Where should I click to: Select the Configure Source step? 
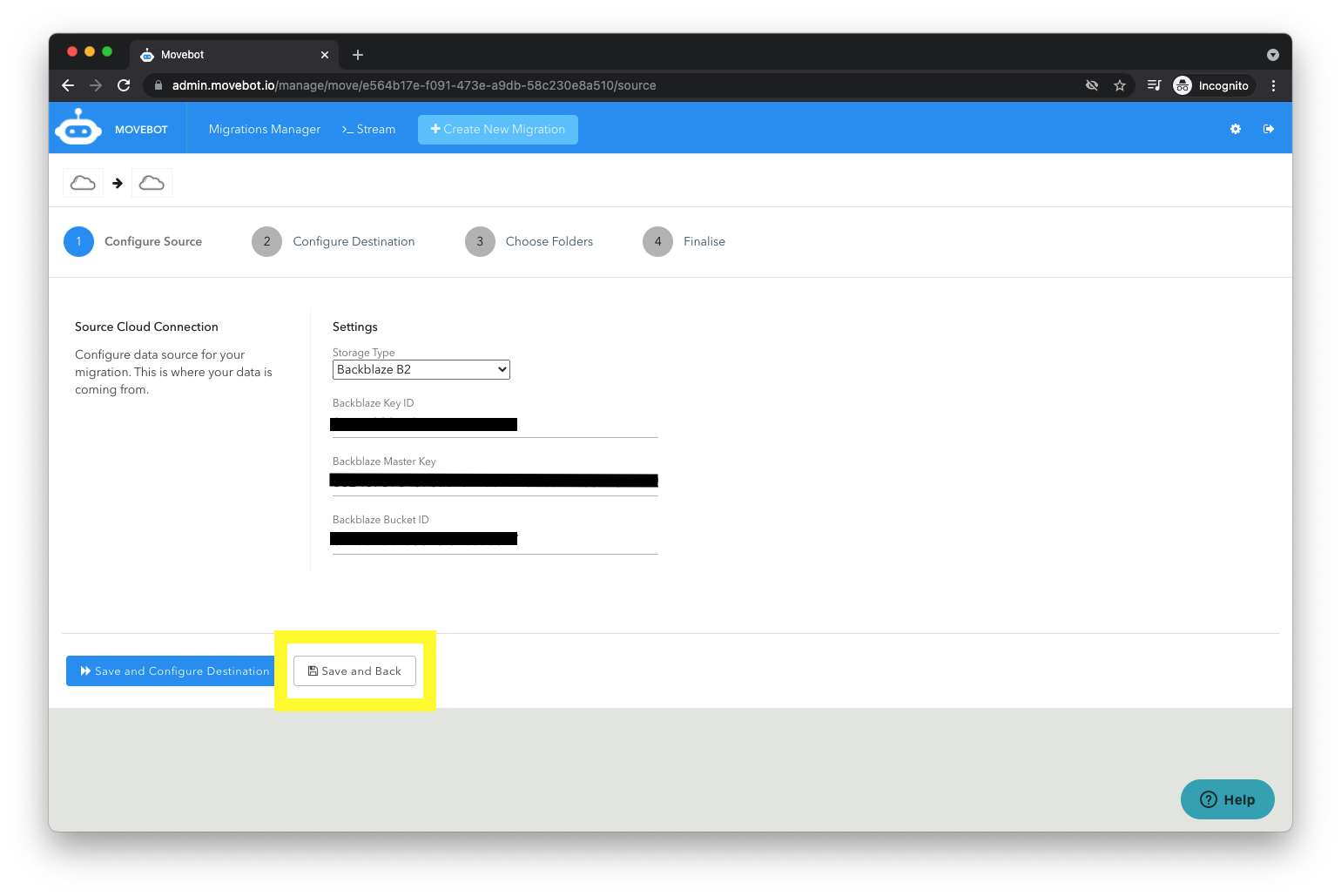(x=133, y=241)
